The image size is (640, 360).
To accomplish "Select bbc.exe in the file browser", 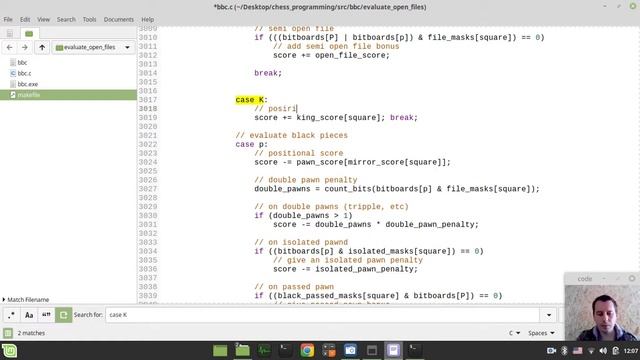I will coord(27,84).
